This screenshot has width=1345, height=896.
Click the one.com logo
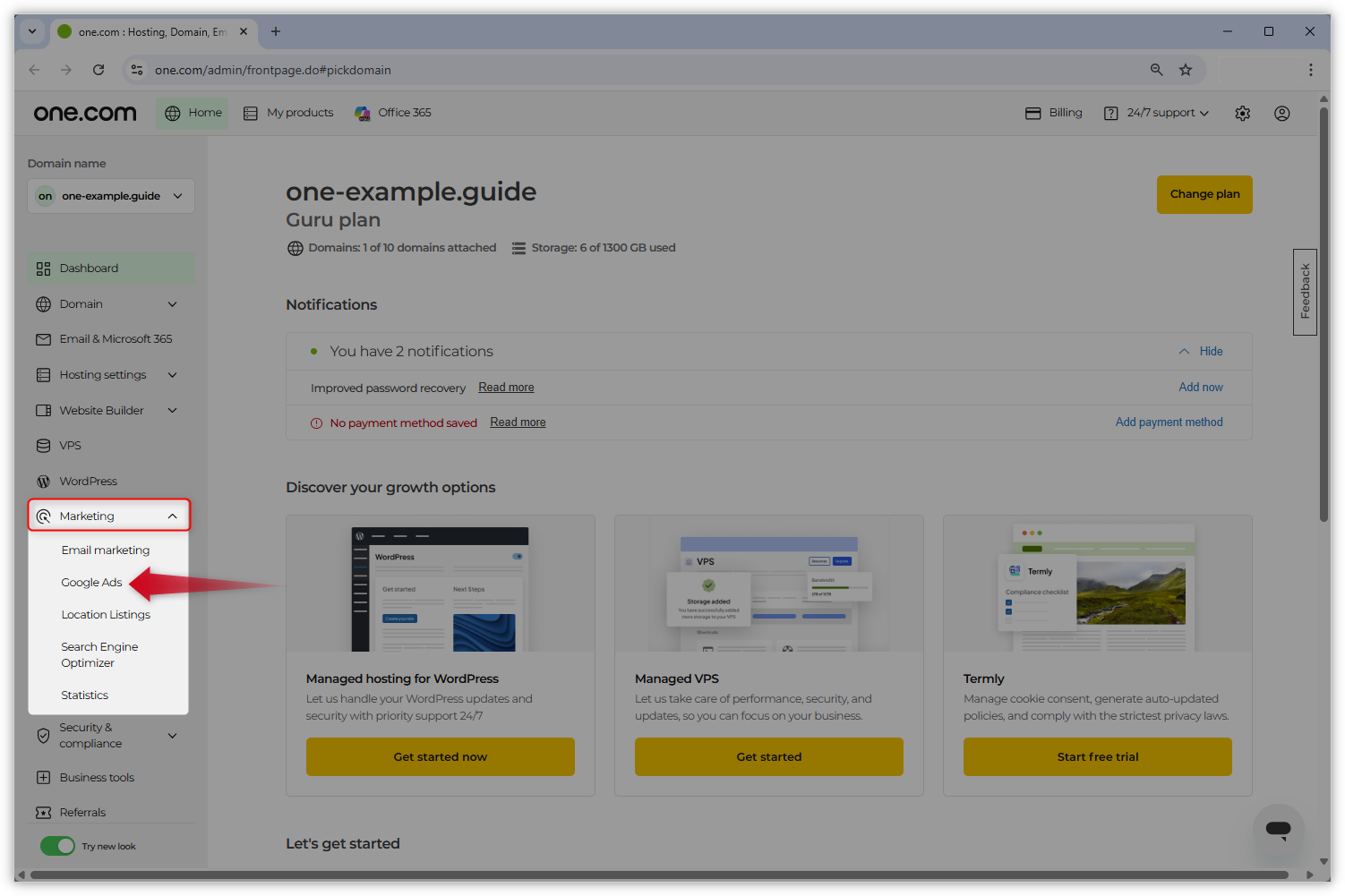(85, 113)
